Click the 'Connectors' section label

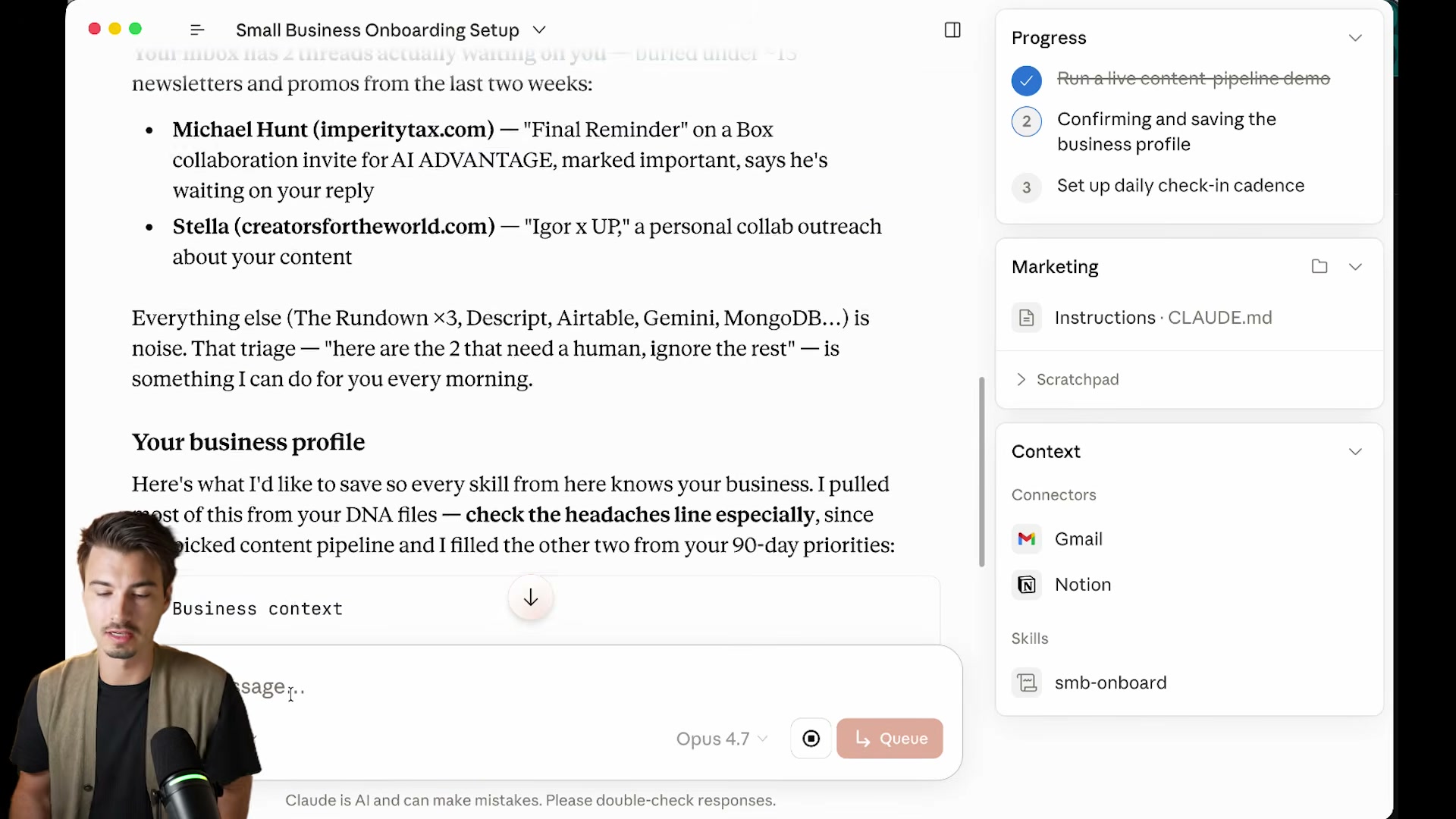(x=1053, y=495)
